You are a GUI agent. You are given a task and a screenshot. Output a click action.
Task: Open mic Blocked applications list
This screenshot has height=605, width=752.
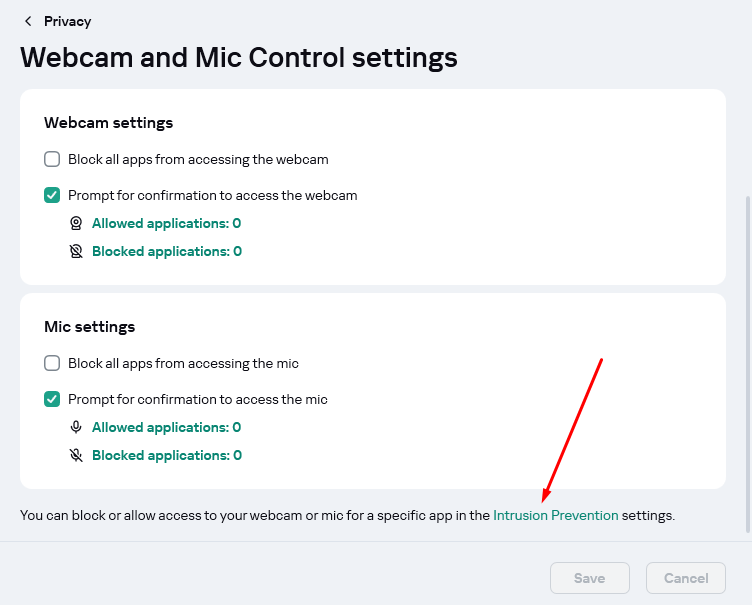[x=166, y=455]
